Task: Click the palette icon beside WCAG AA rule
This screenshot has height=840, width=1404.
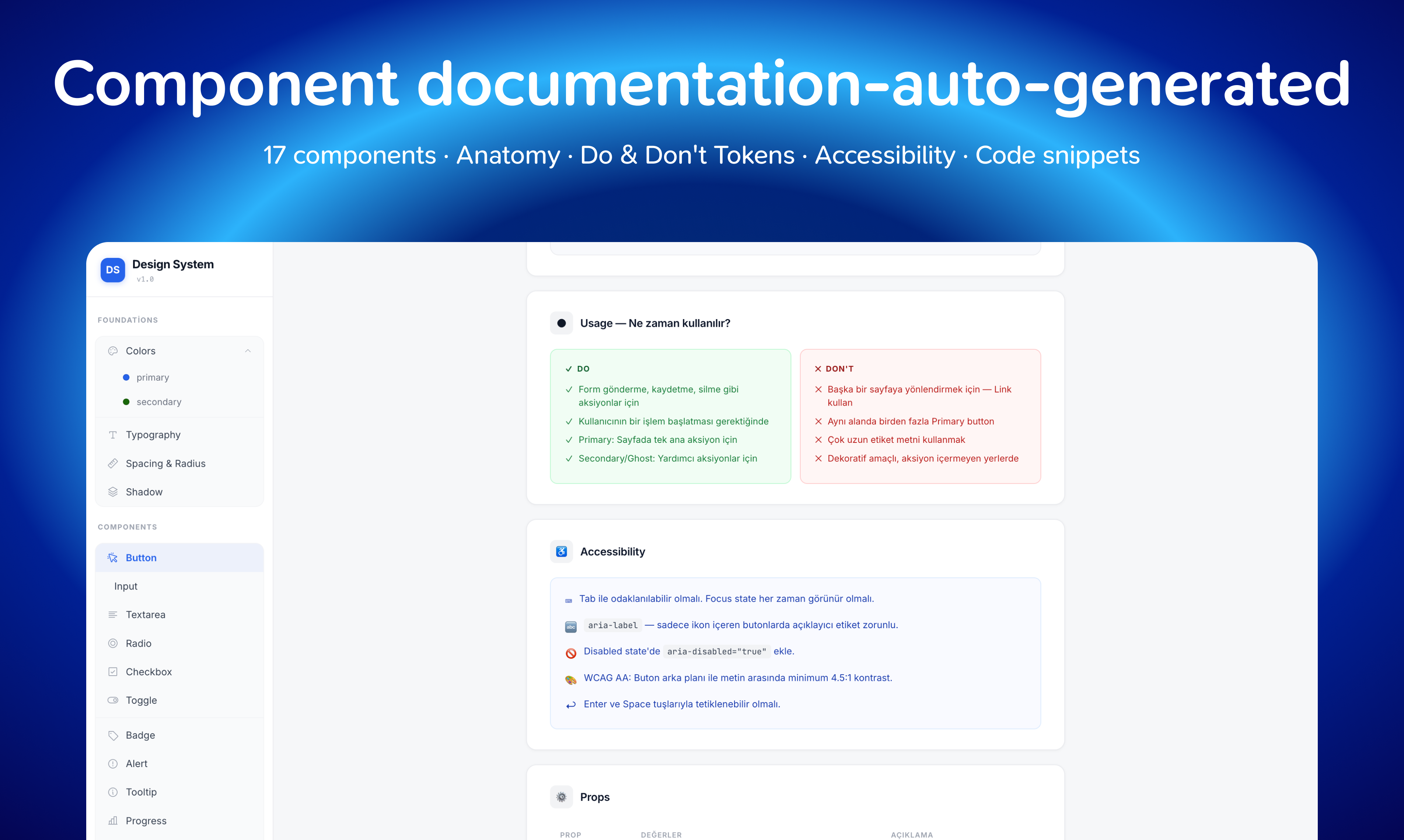Action: [571, 680]
